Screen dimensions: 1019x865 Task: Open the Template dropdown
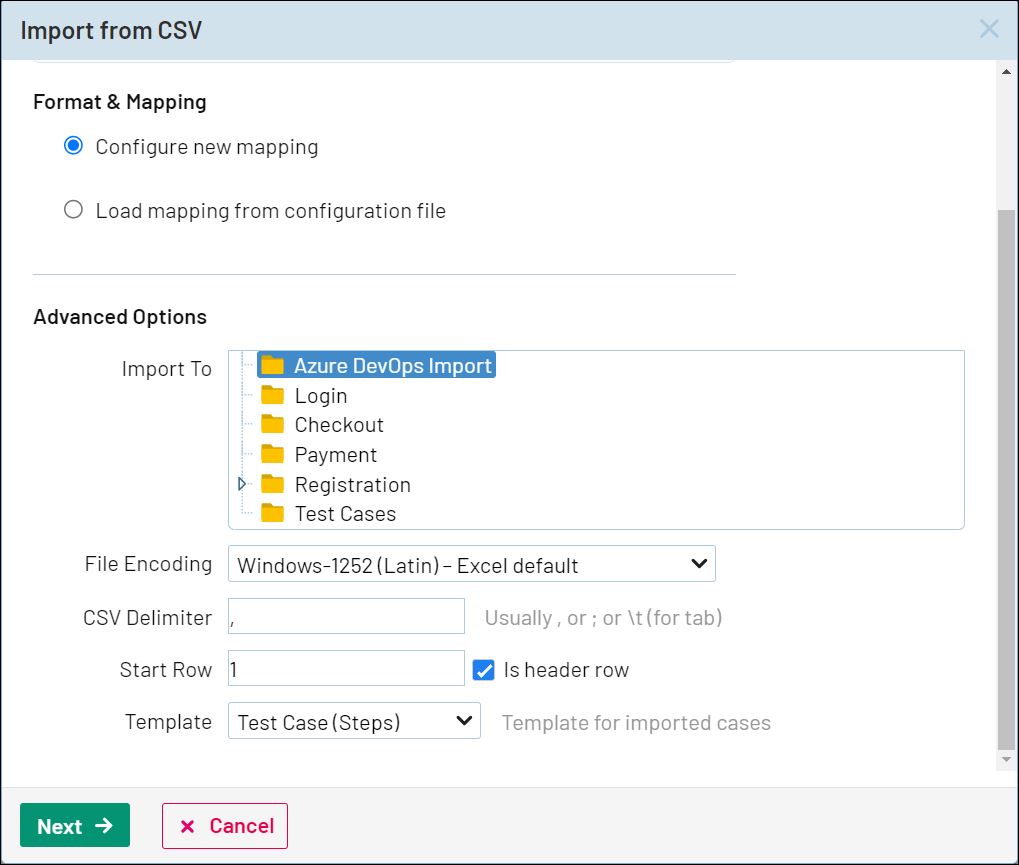point(354,721)
